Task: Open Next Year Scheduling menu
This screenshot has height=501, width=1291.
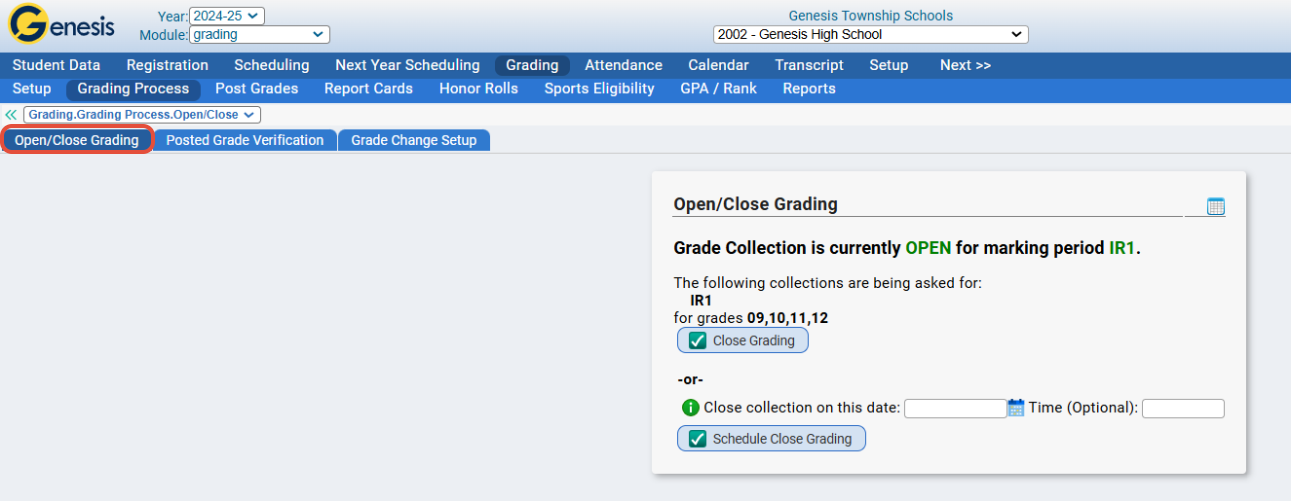Action: [x=407, y=65]
